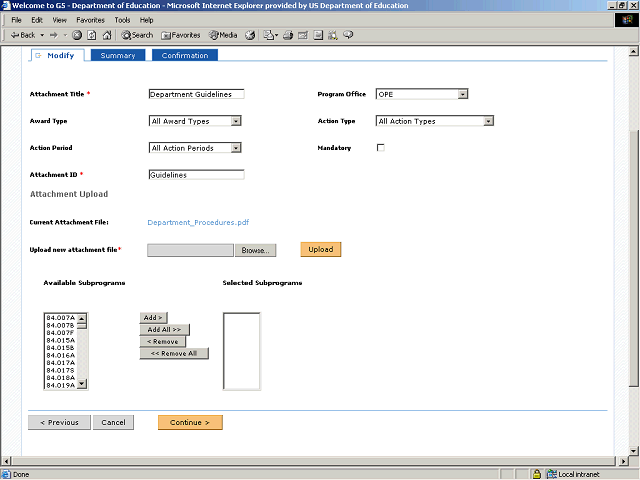The height and width of the screenshot is (480, 640).
Task: Click the Windows logo throbber icon
Action: (627, 20)
